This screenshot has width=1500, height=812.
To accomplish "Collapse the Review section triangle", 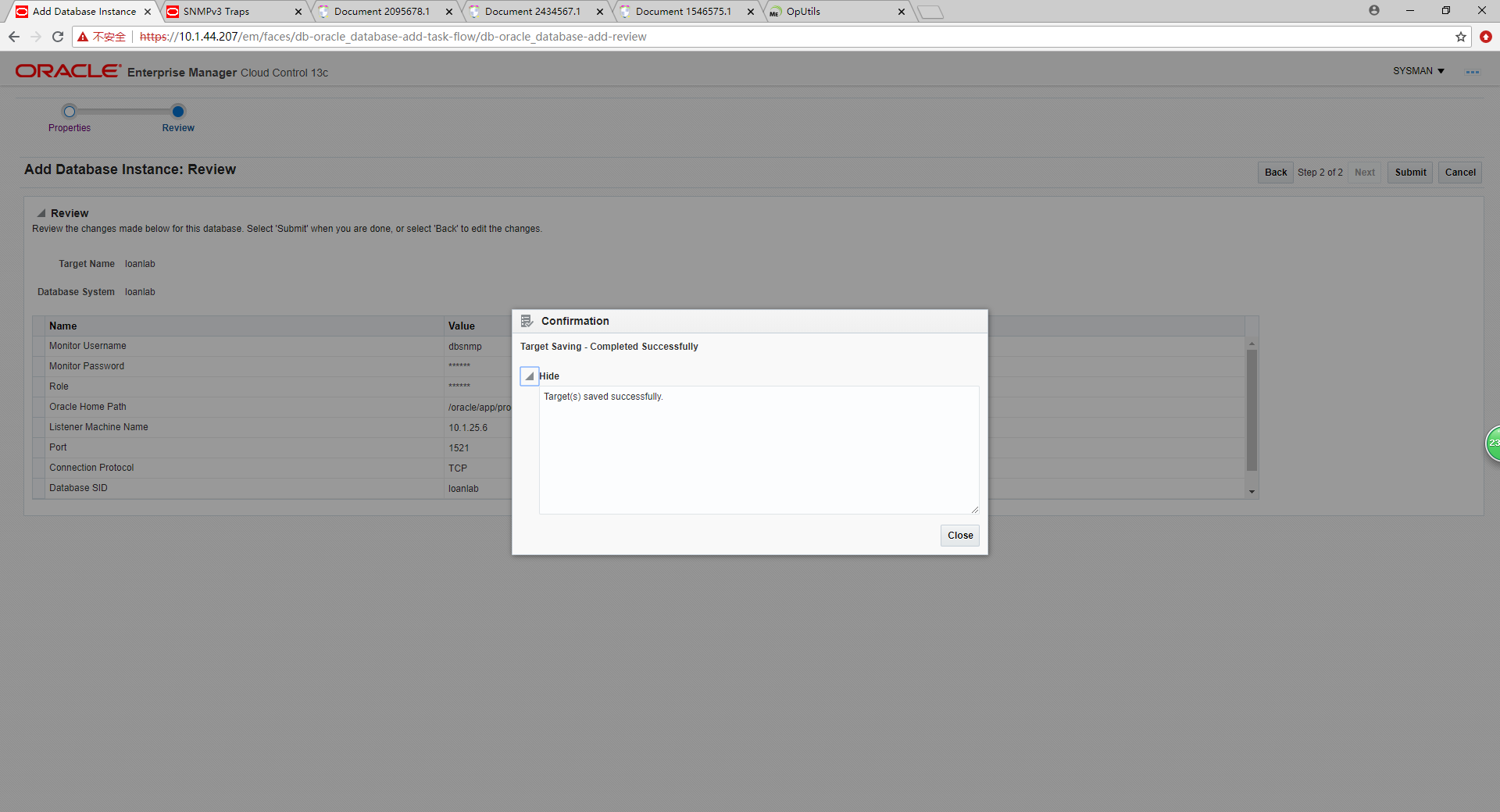I will pos(41,213).
